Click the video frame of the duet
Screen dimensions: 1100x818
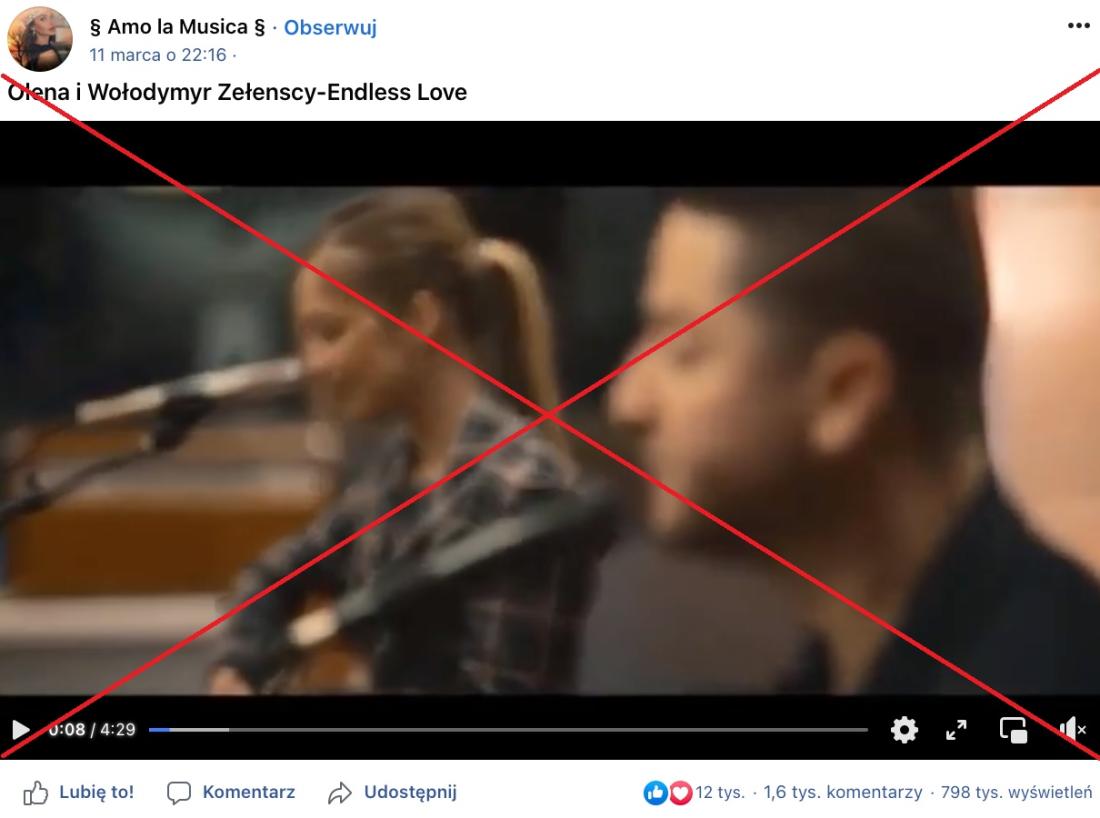550,440
